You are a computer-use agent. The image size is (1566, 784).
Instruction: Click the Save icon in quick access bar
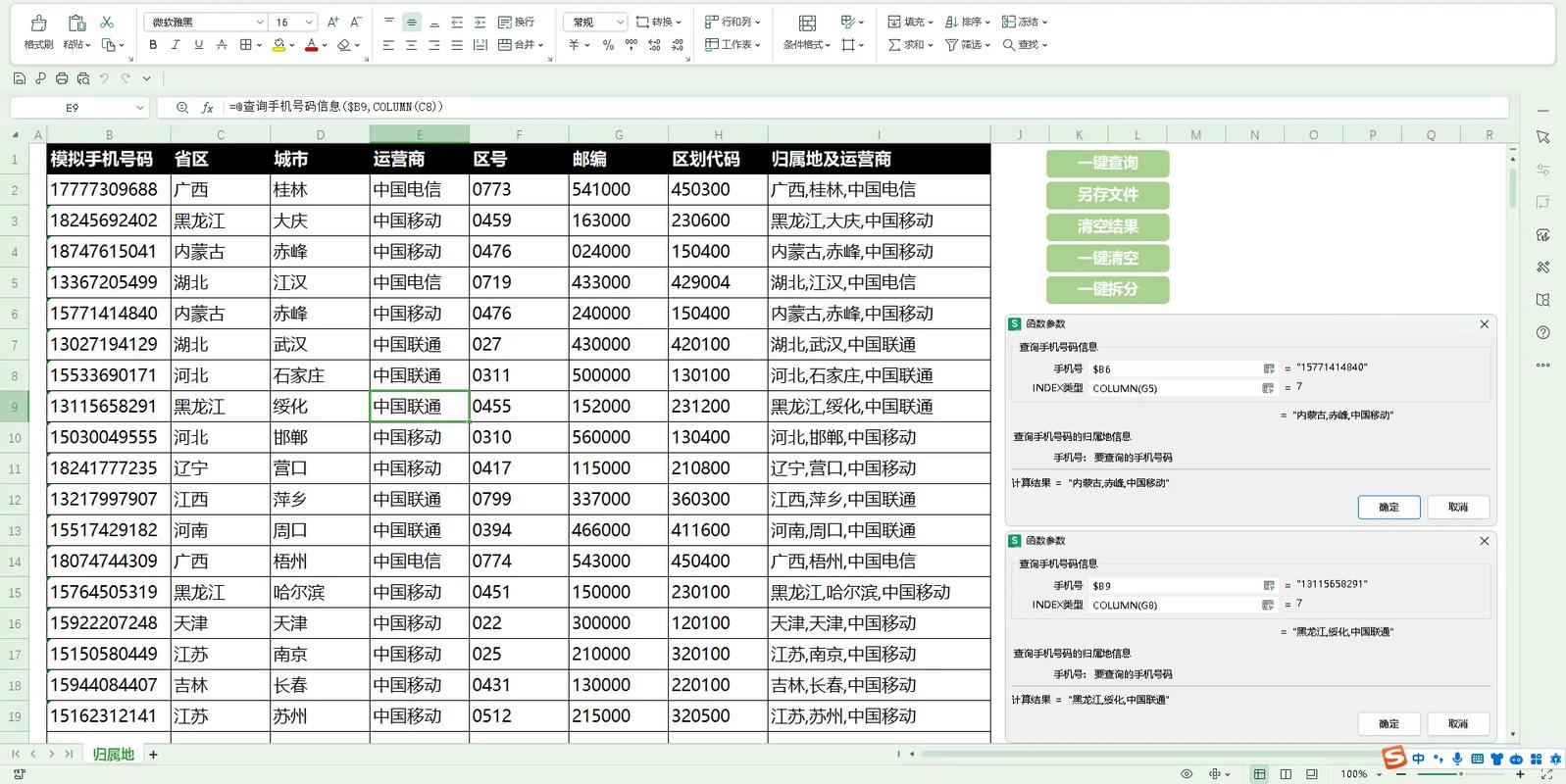(20, 78)
